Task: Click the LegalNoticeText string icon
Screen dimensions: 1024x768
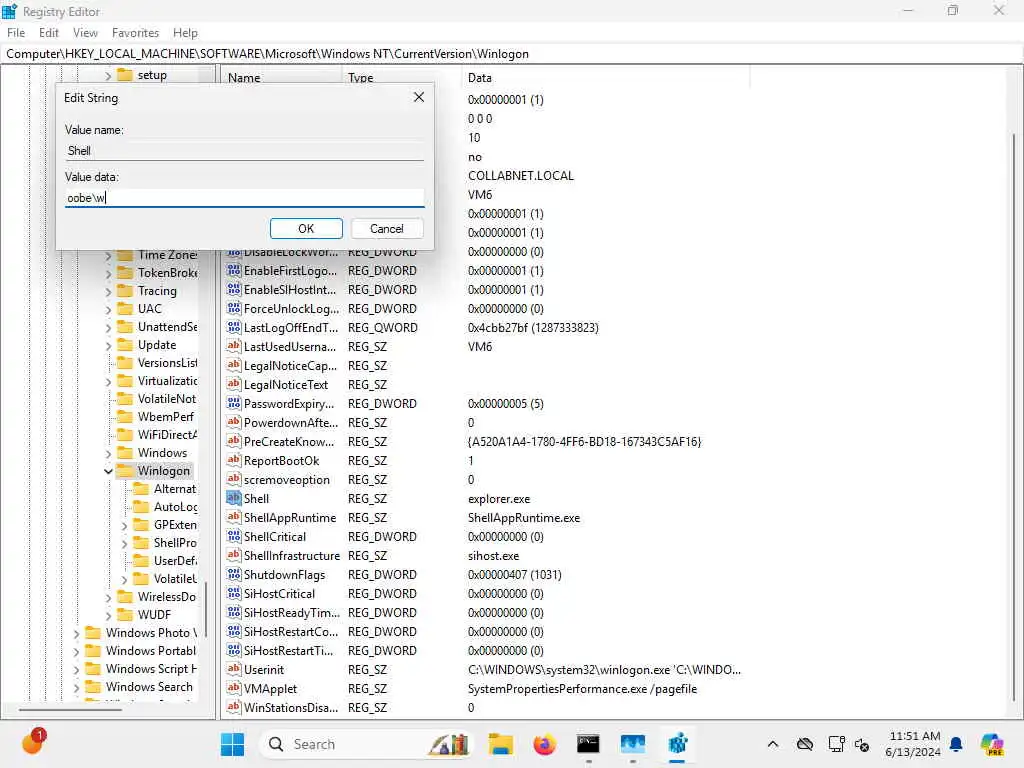Action: (x=233, y=384)
